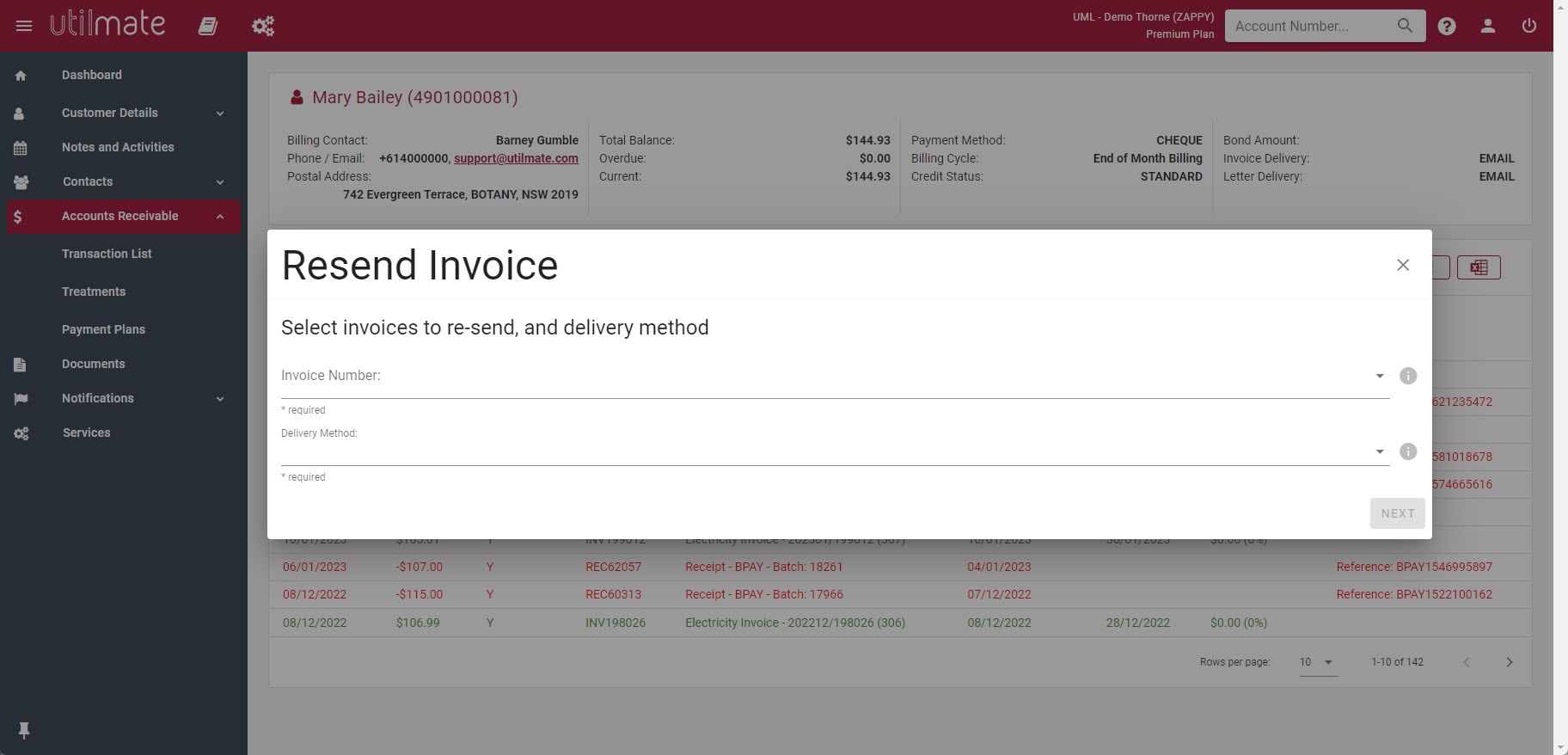
Task: Open the Delivery Method dropdown
Action: (835, 451)
